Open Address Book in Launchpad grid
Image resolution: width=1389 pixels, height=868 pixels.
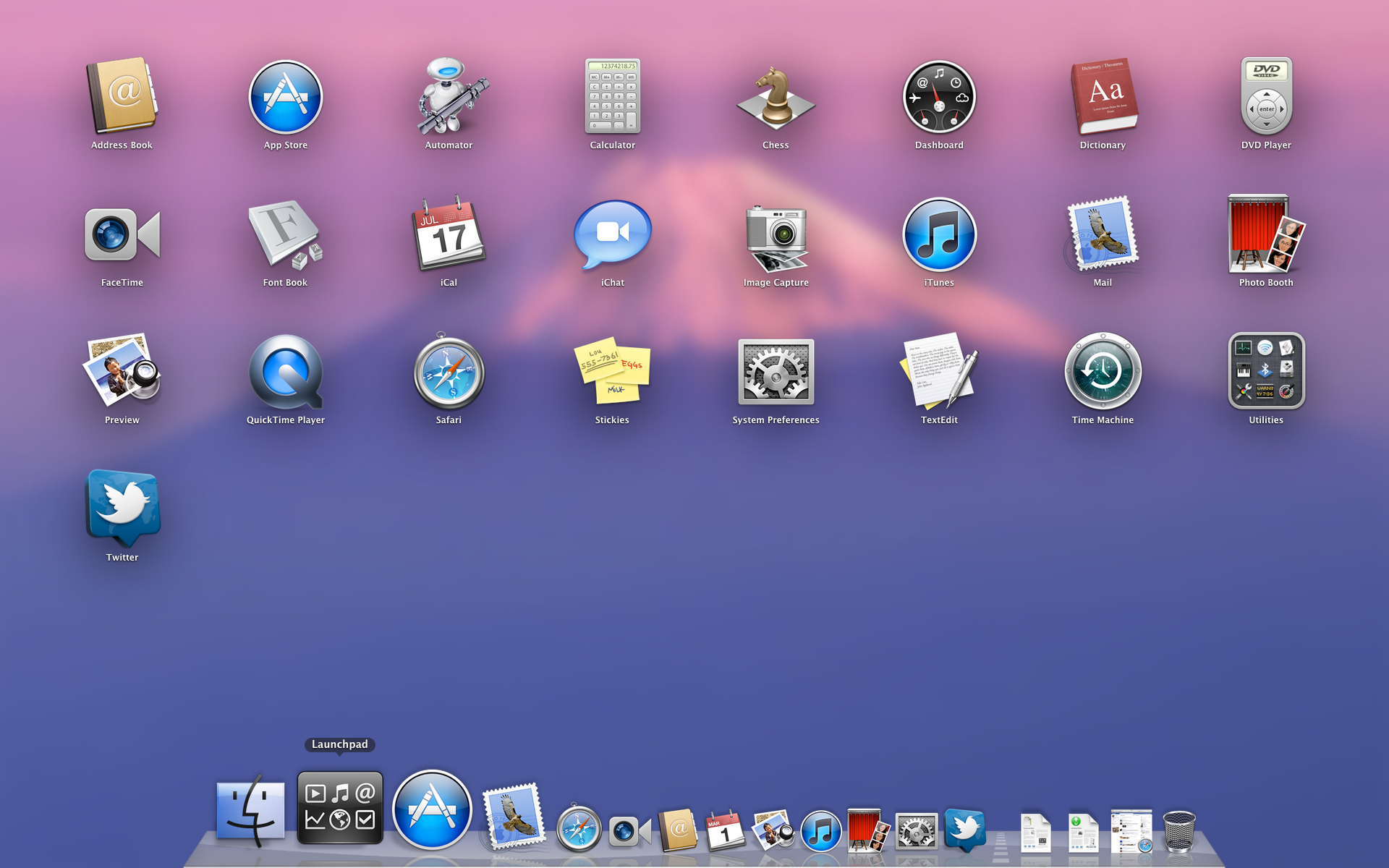(x=122, y=96)
